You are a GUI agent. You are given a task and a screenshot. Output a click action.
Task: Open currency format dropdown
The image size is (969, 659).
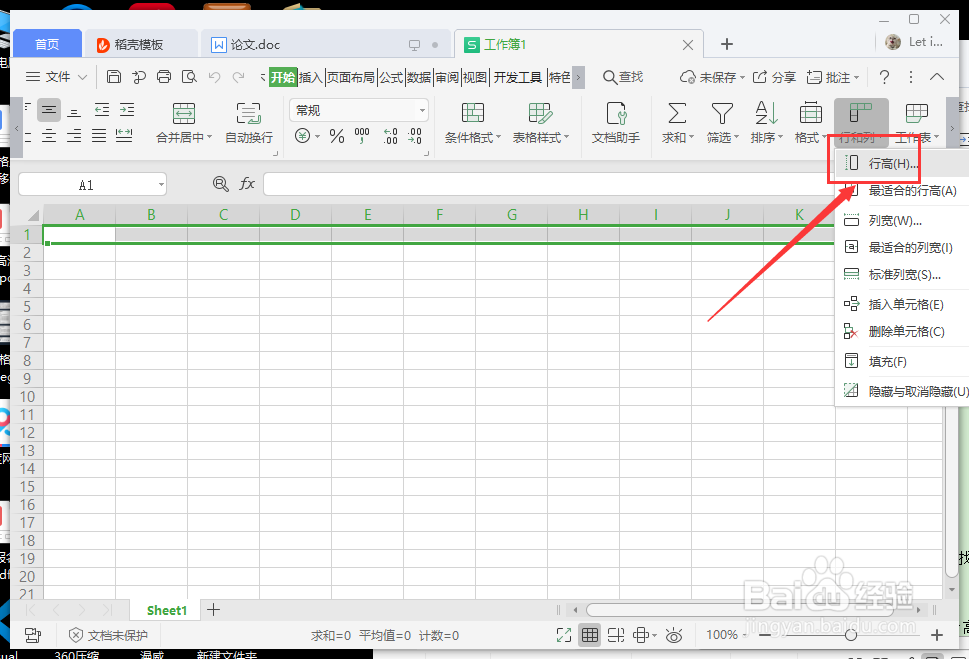(x=318, y=136)
